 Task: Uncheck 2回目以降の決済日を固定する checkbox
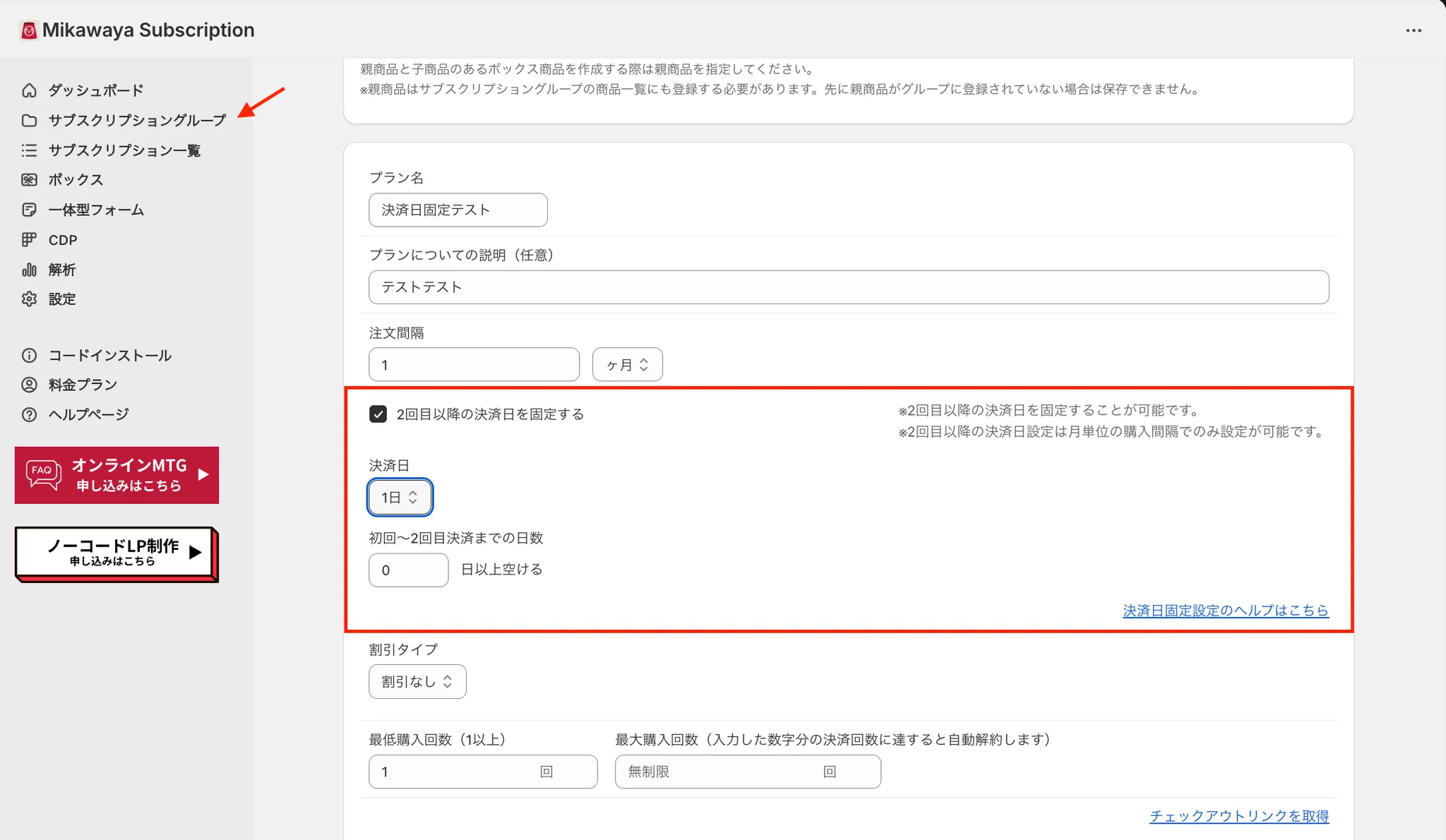[378, 414]
